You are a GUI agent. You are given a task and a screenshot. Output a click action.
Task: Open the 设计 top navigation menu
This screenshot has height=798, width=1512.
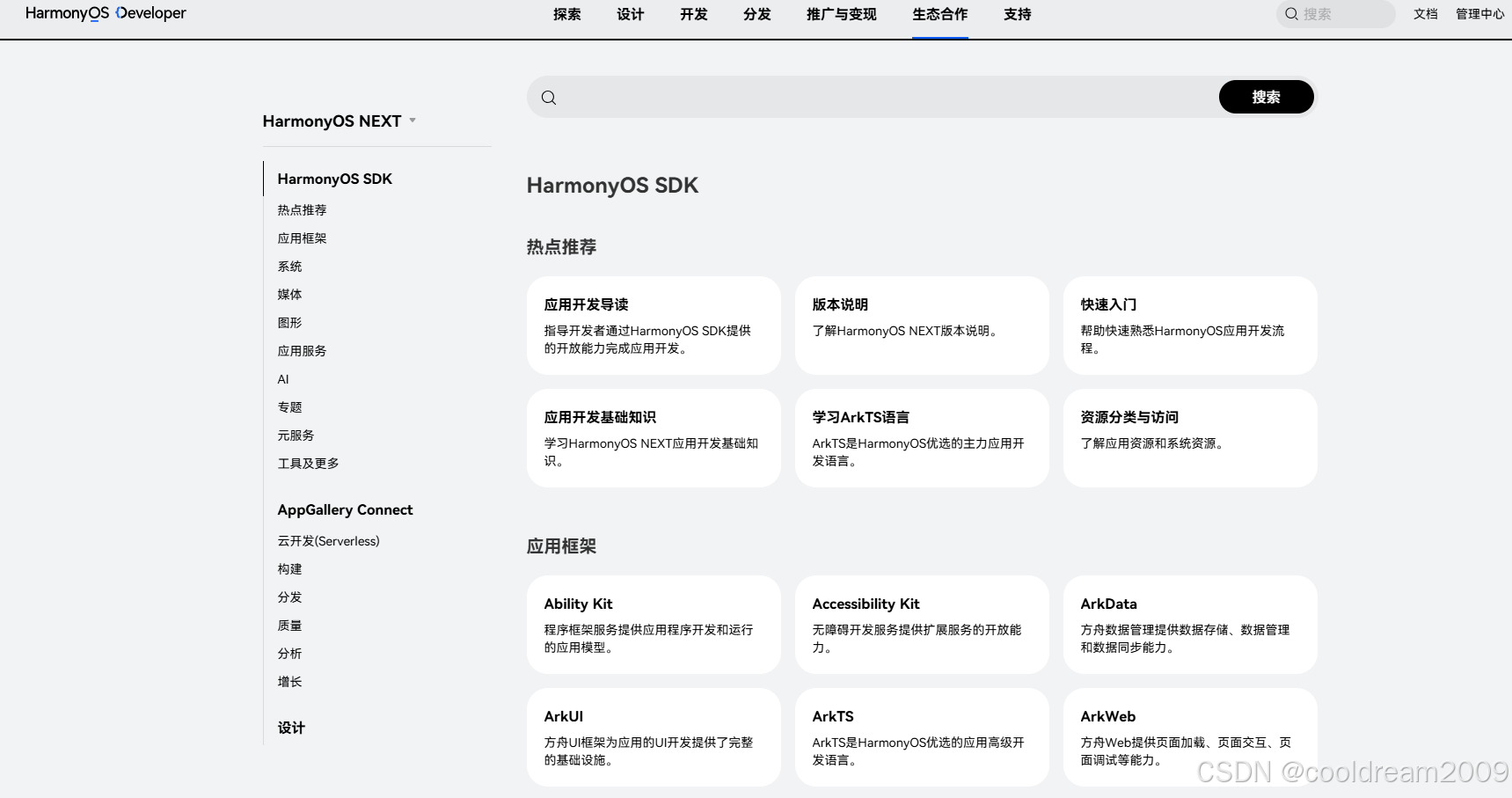631,14
